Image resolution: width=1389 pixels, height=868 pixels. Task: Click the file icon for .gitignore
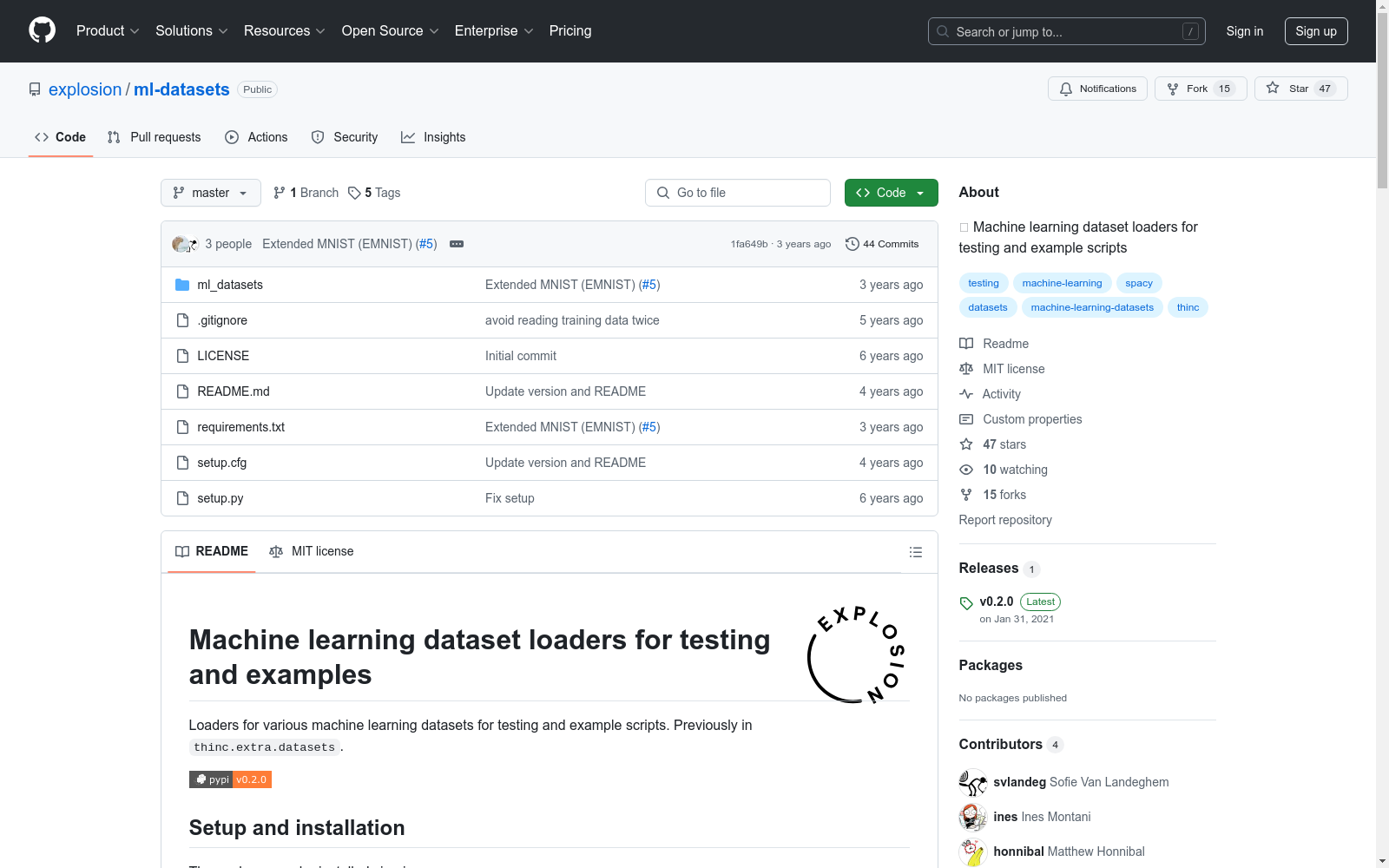point(182,320)
